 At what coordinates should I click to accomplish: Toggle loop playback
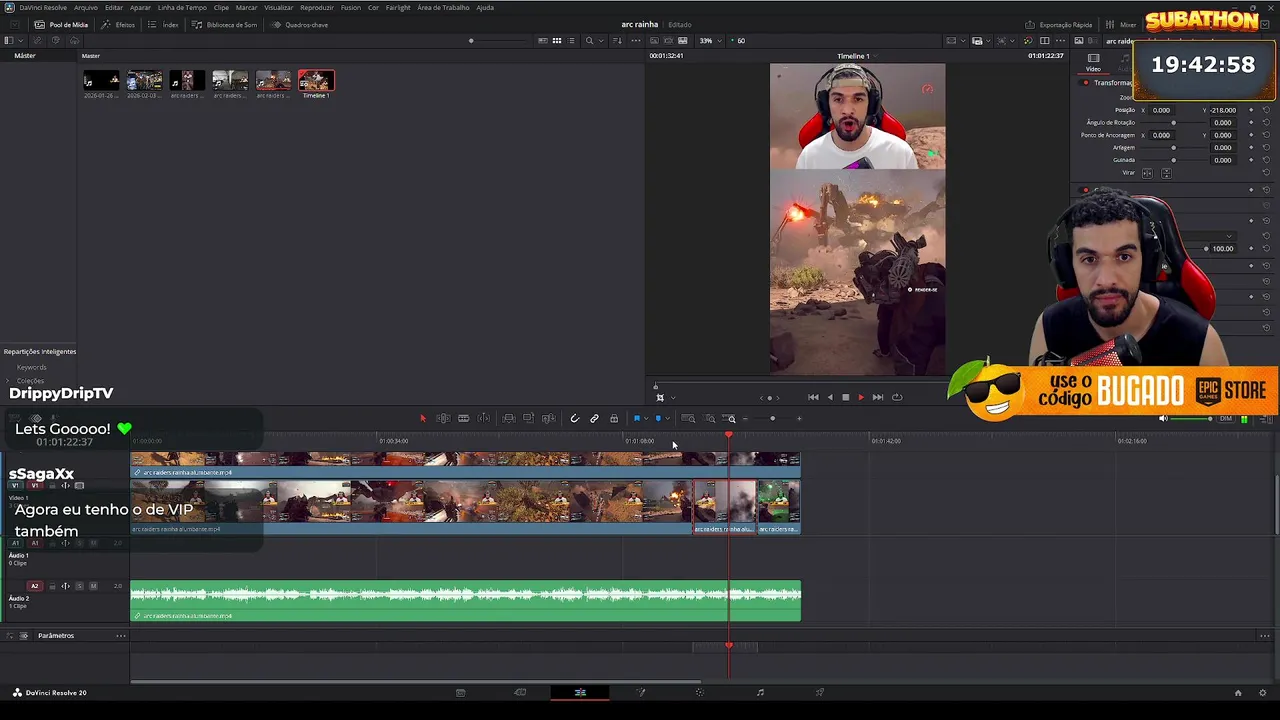pos(896,397)
